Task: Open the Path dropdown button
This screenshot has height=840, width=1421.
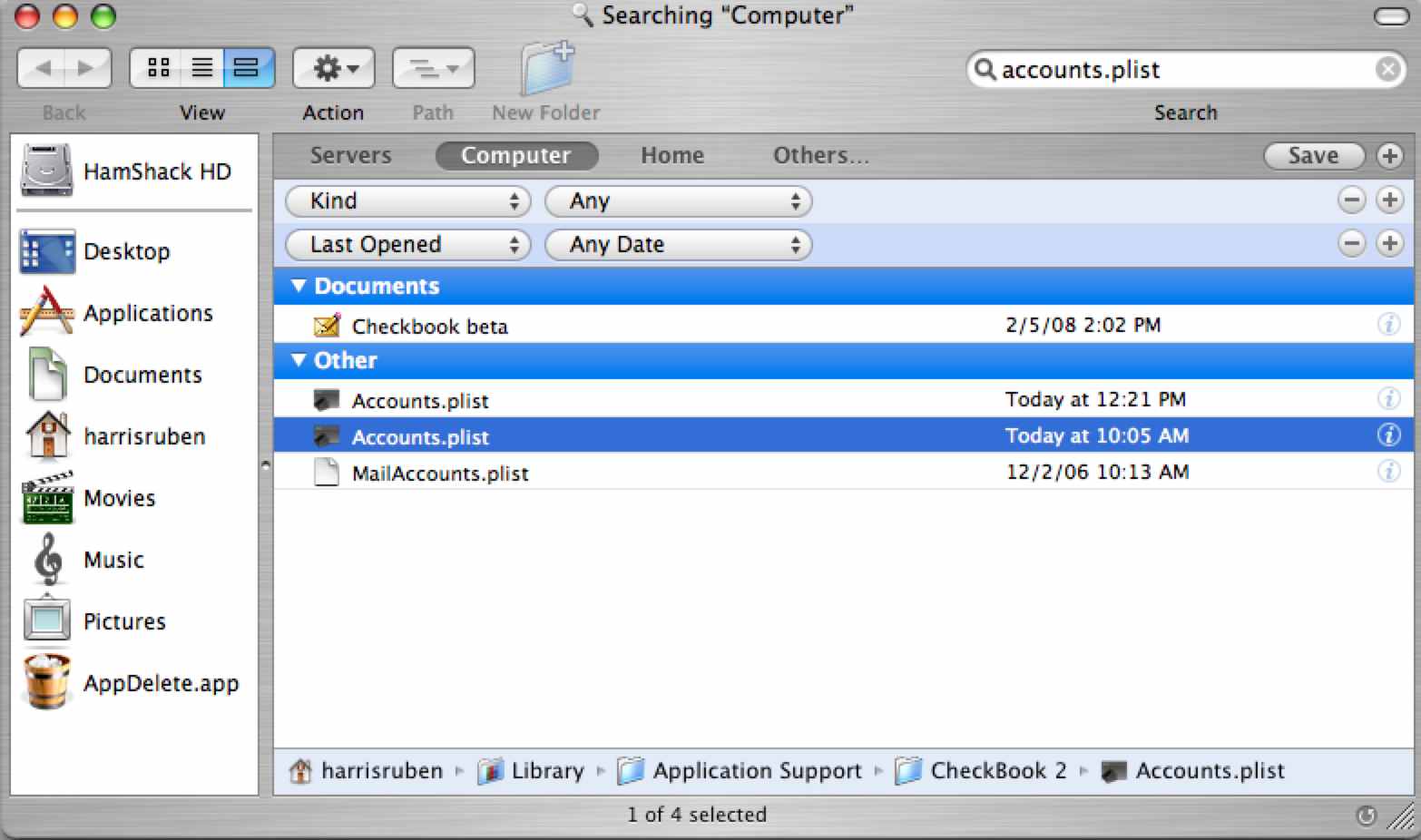Action: [x=433, y=68]
